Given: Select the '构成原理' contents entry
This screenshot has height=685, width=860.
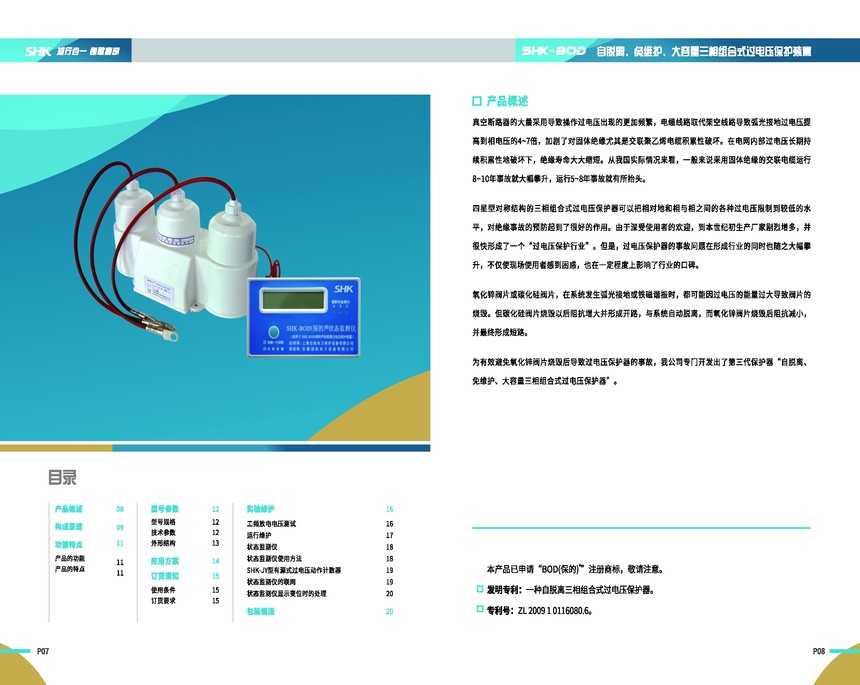Looking at the screenshot, I should click(x=69, y=527).
